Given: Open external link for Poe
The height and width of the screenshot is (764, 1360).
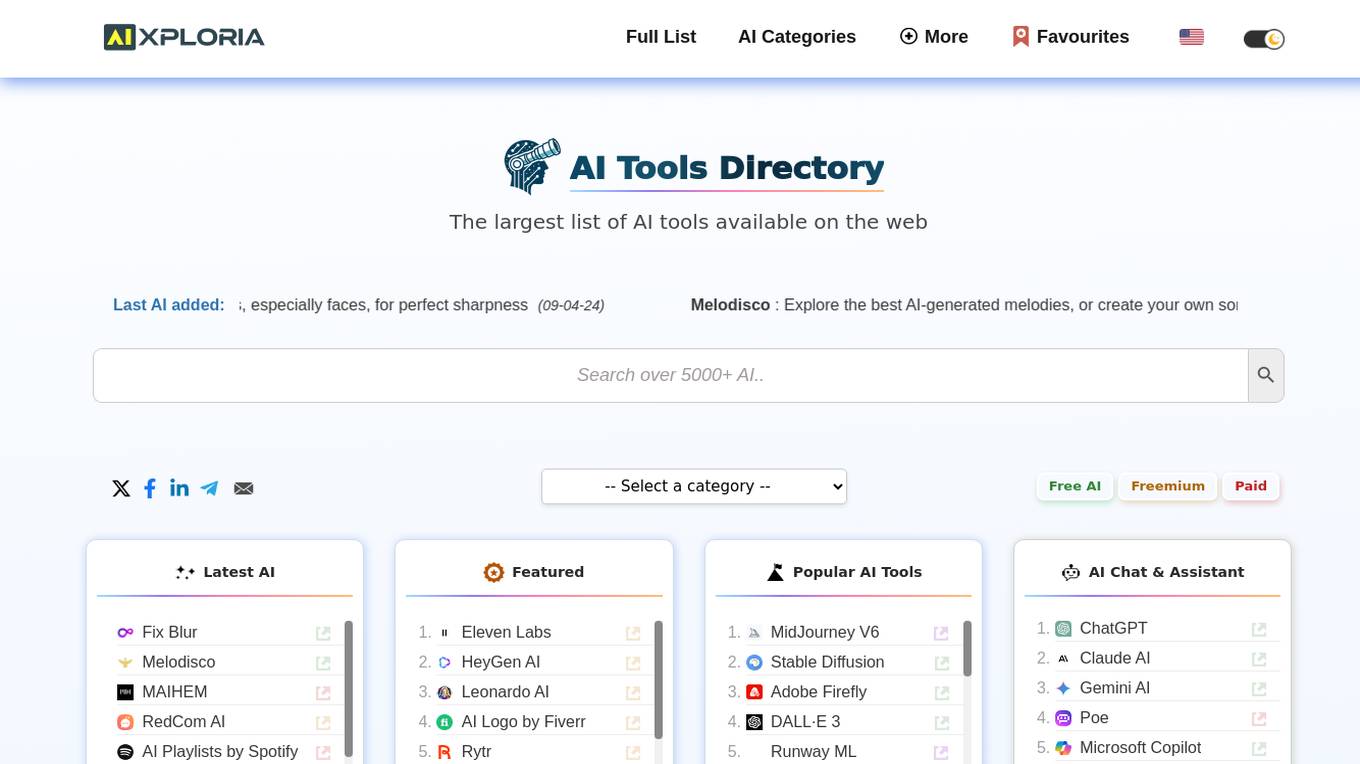Looking at the screenshot, I should [1259, 719].
